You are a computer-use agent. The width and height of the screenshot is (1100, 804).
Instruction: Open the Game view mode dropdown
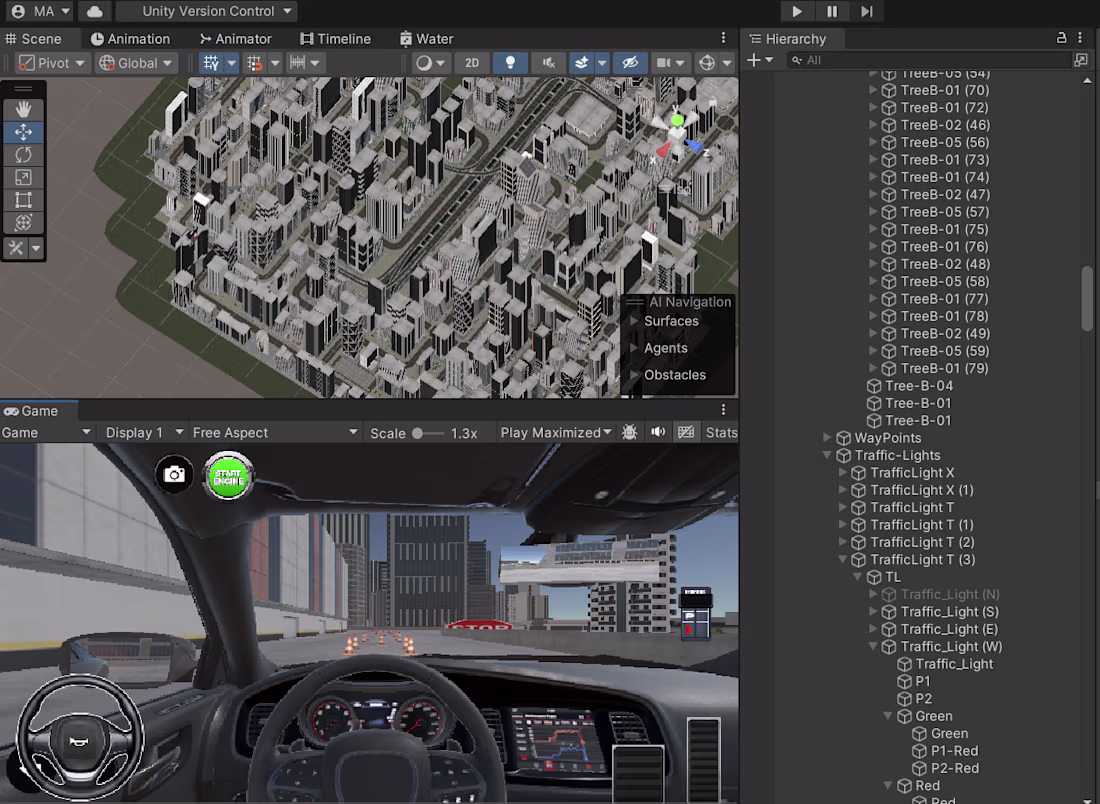tap(46, 432)
